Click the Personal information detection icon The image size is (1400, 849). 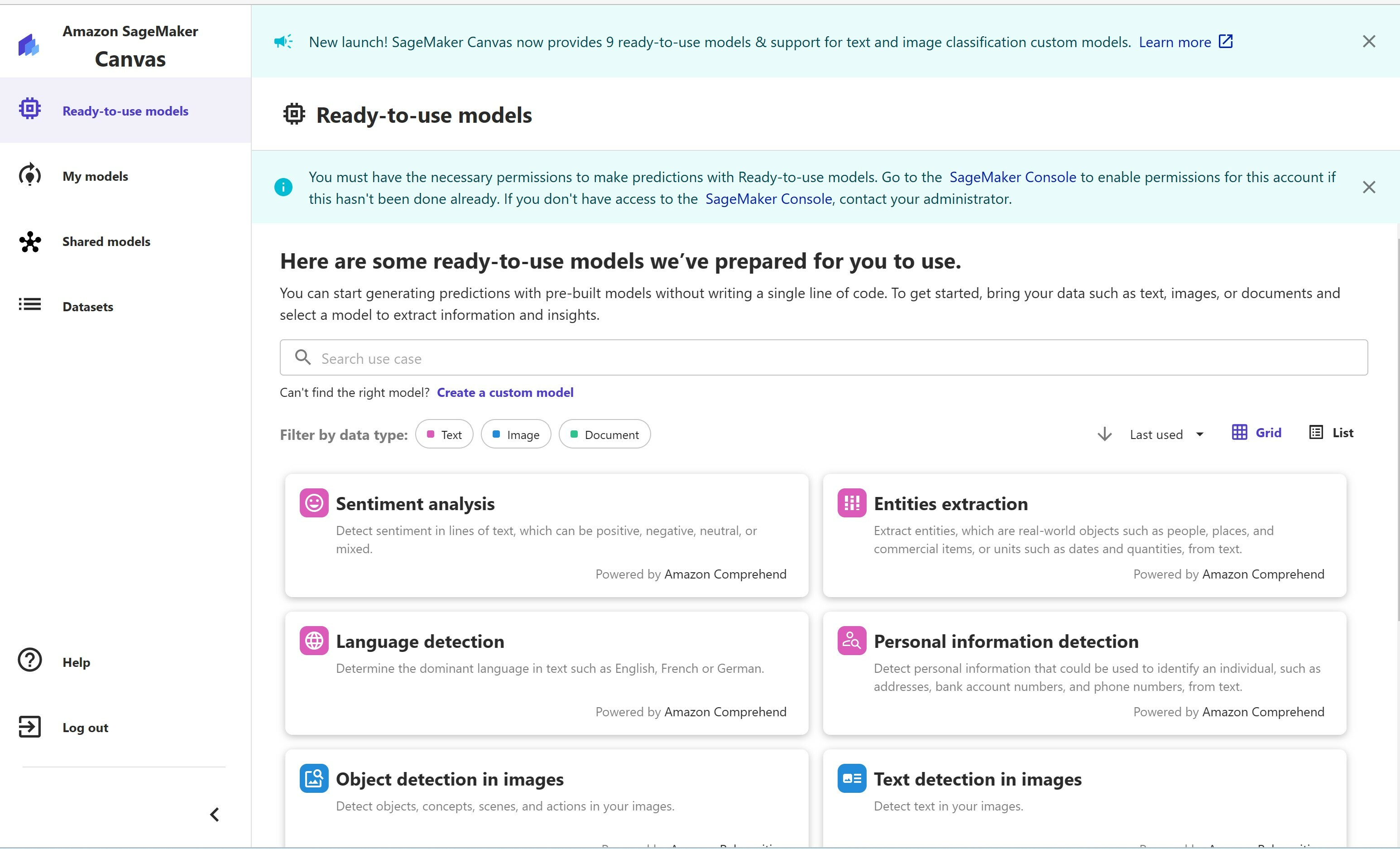[x=851, y=640]
